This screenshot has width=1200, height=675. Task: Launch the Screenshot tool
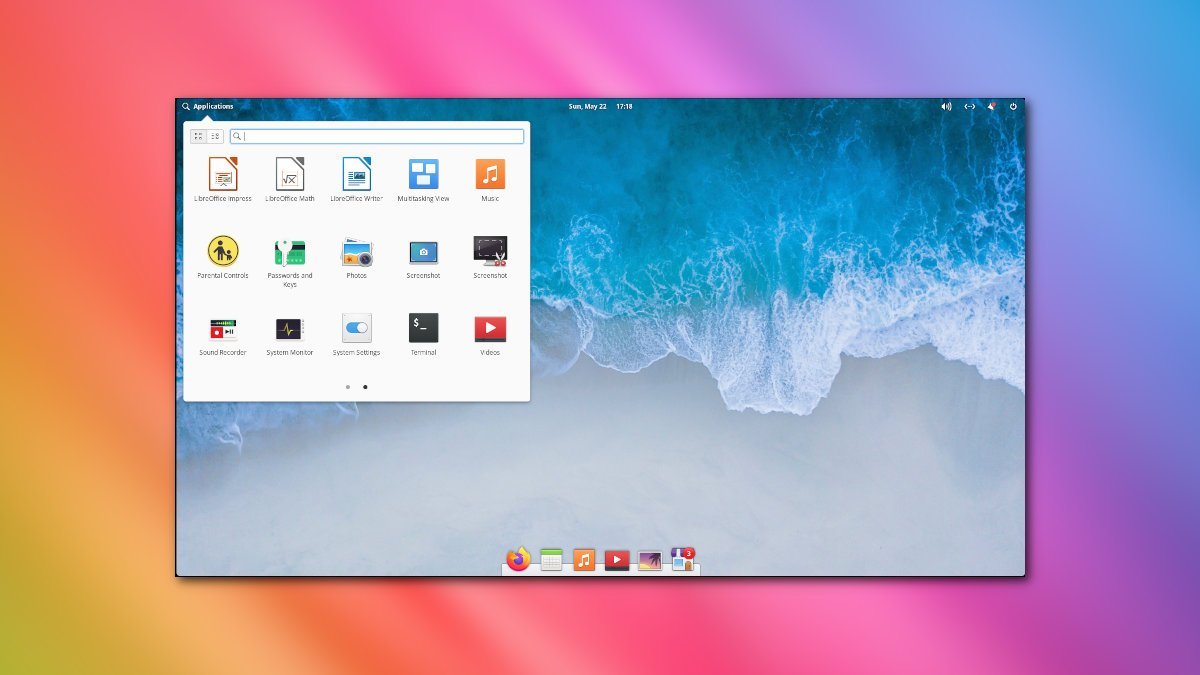coord(423,253)
